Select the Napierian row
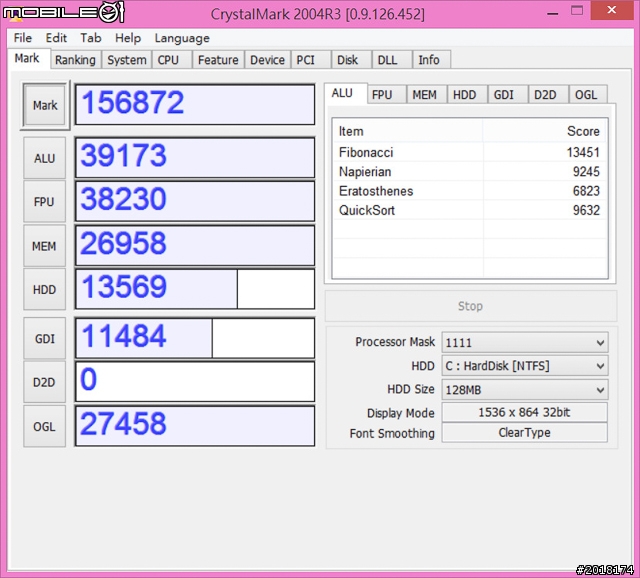The height and width of the screenshot is (578, 640). coord(469,171)
